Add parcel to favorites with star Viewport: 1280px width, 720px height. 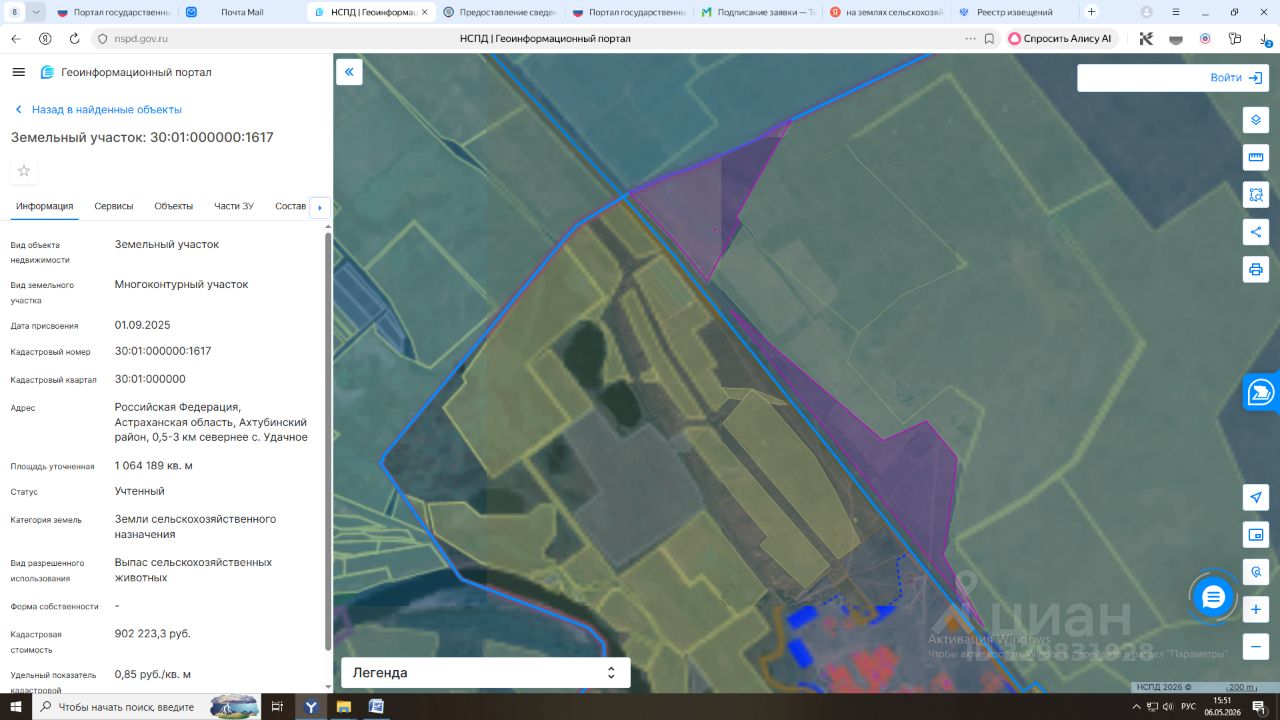[x=24, y=171]
